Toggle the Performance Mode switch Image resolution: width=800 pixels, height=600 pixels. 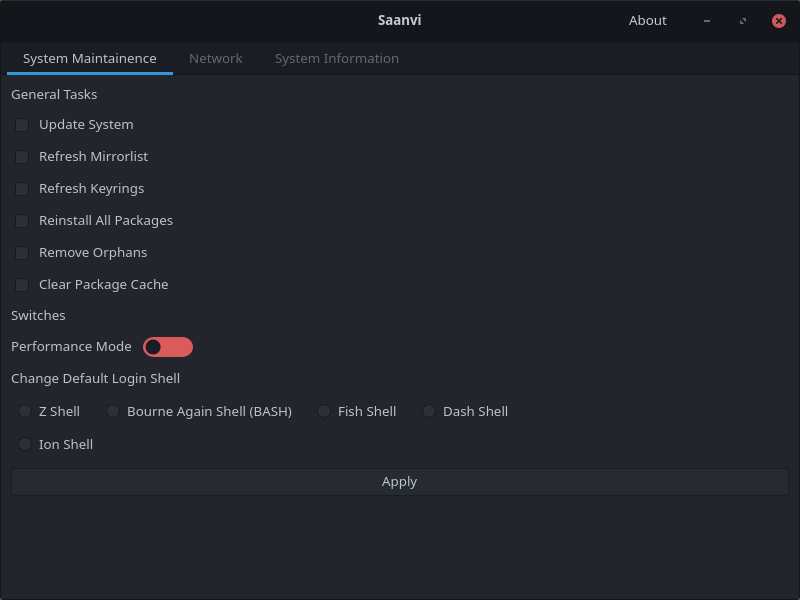[168, 347]
